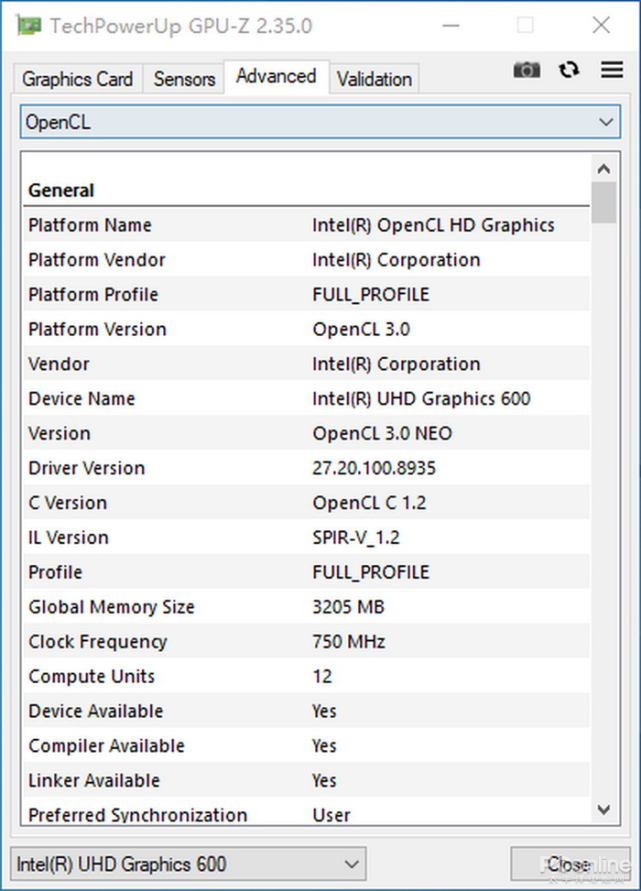Screen dimensions: 641x891
Task: Minimize the GPU-Z window
Action: click(447, 25)
